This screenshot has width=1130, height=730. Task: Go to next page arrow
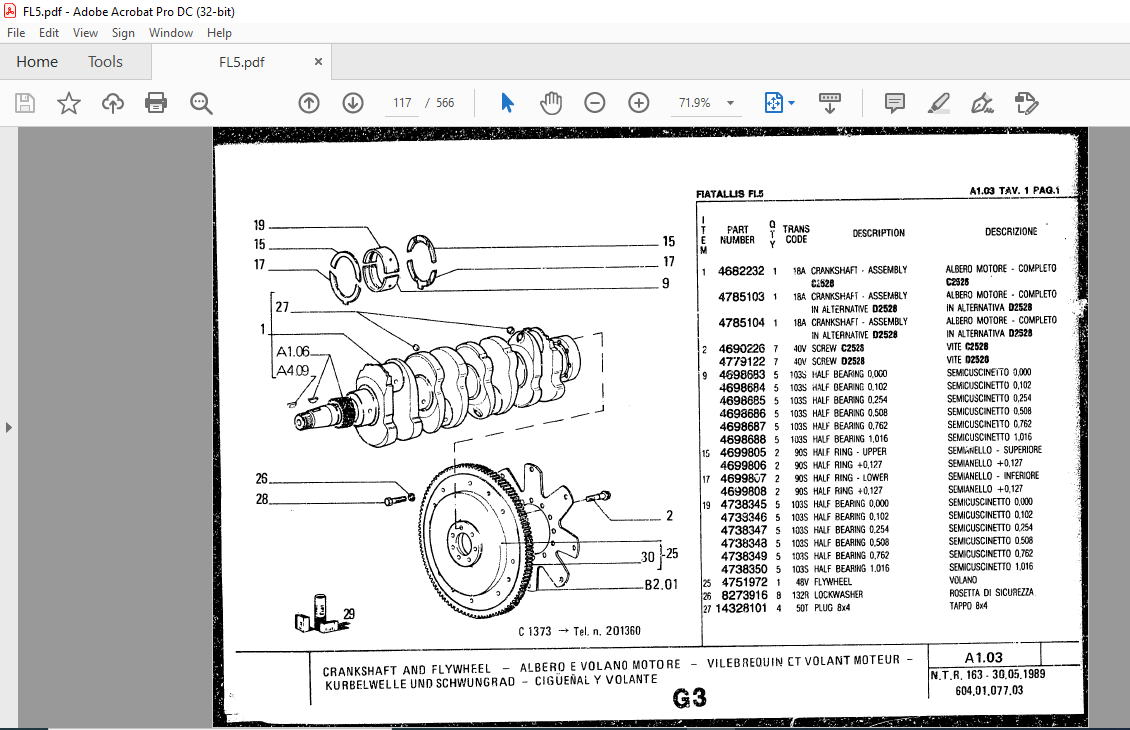tap(353, 103)
